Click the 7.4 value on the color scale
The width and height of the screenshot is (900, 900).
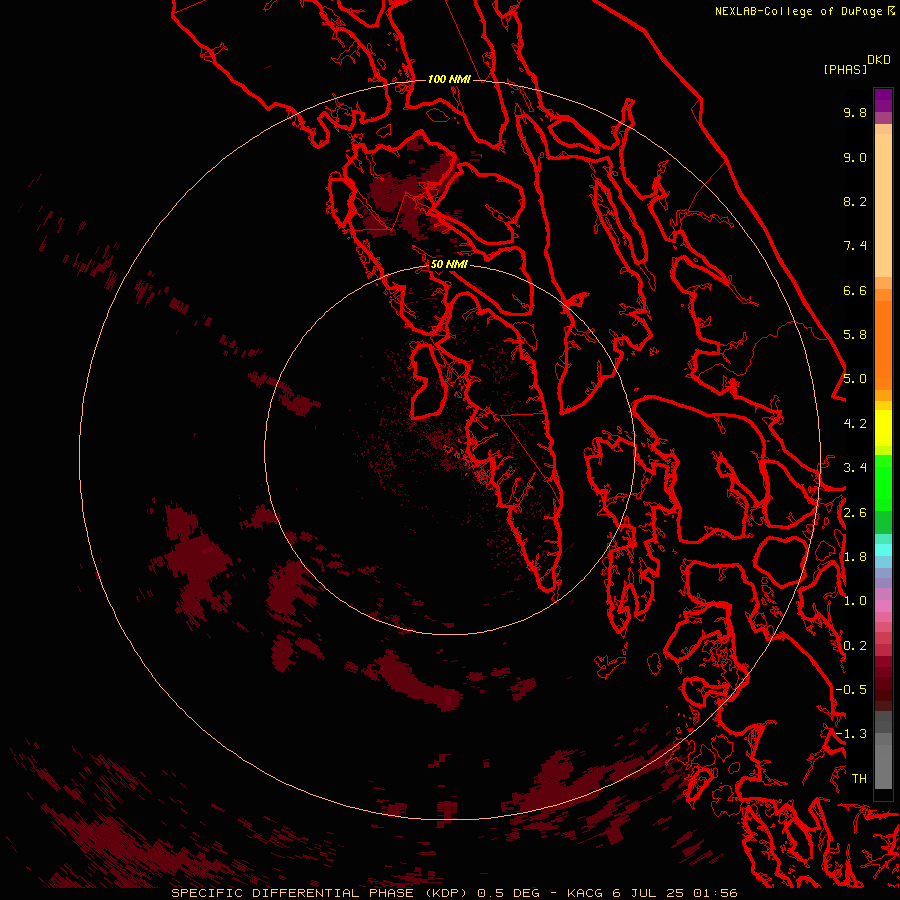tap(855, 246)
